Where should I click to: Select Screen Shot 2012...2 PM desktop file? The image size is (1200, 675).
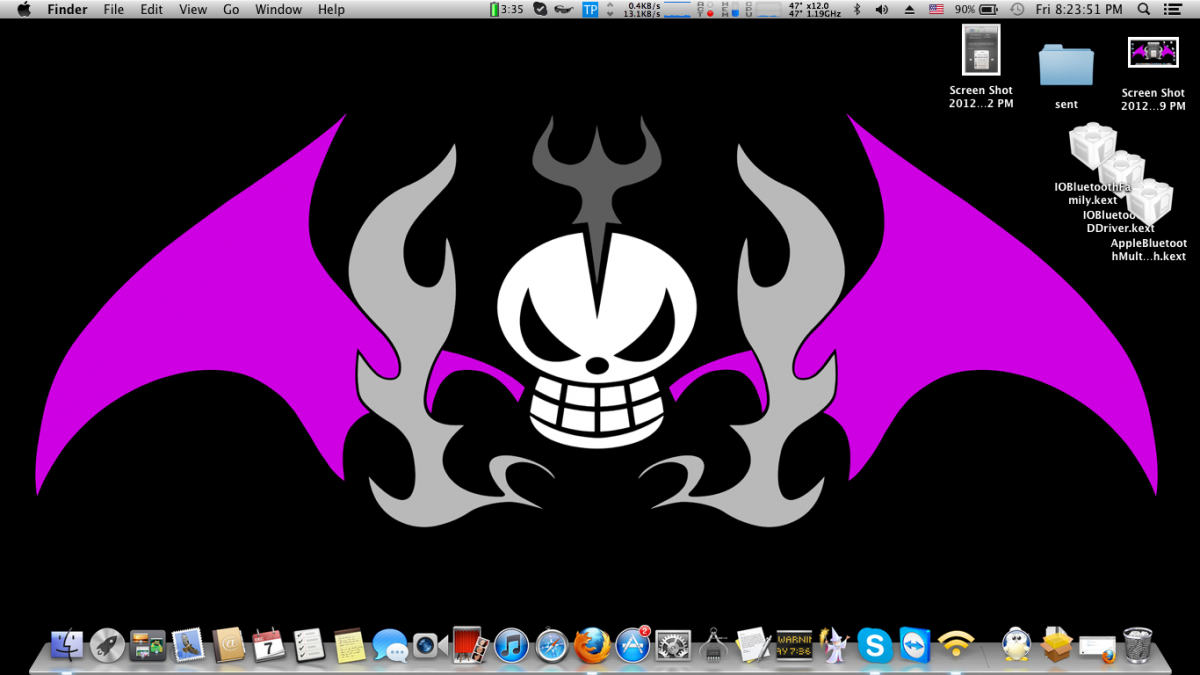click(981, 66)
